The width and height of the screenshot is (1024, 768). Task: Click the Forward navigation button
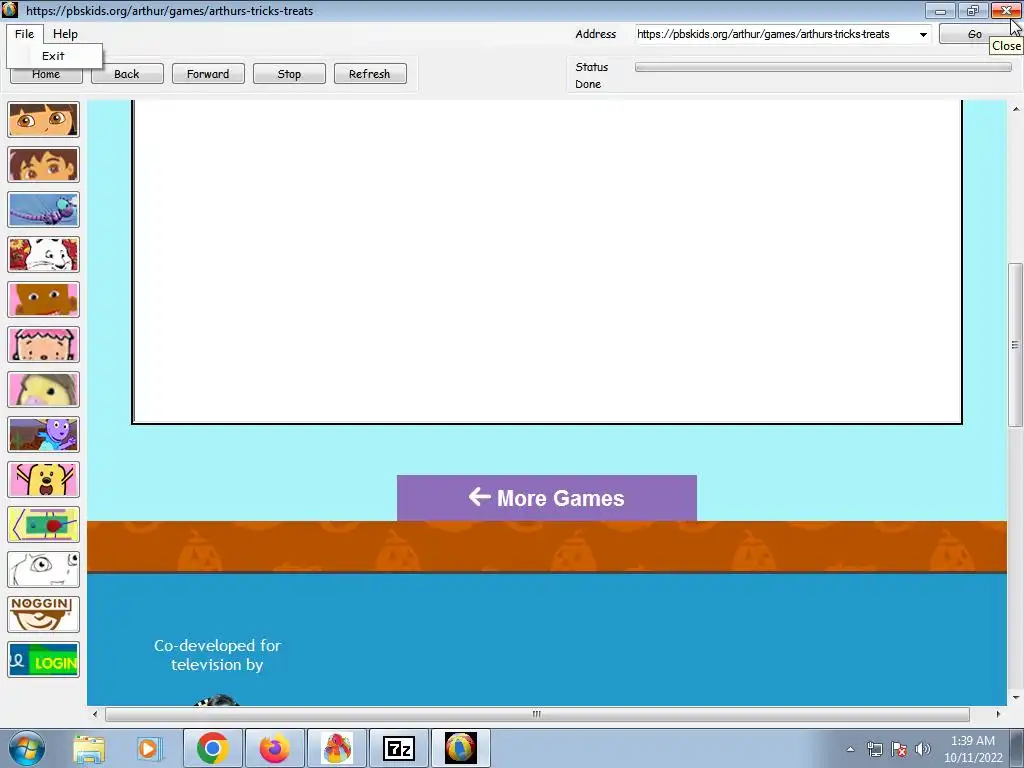208,74
